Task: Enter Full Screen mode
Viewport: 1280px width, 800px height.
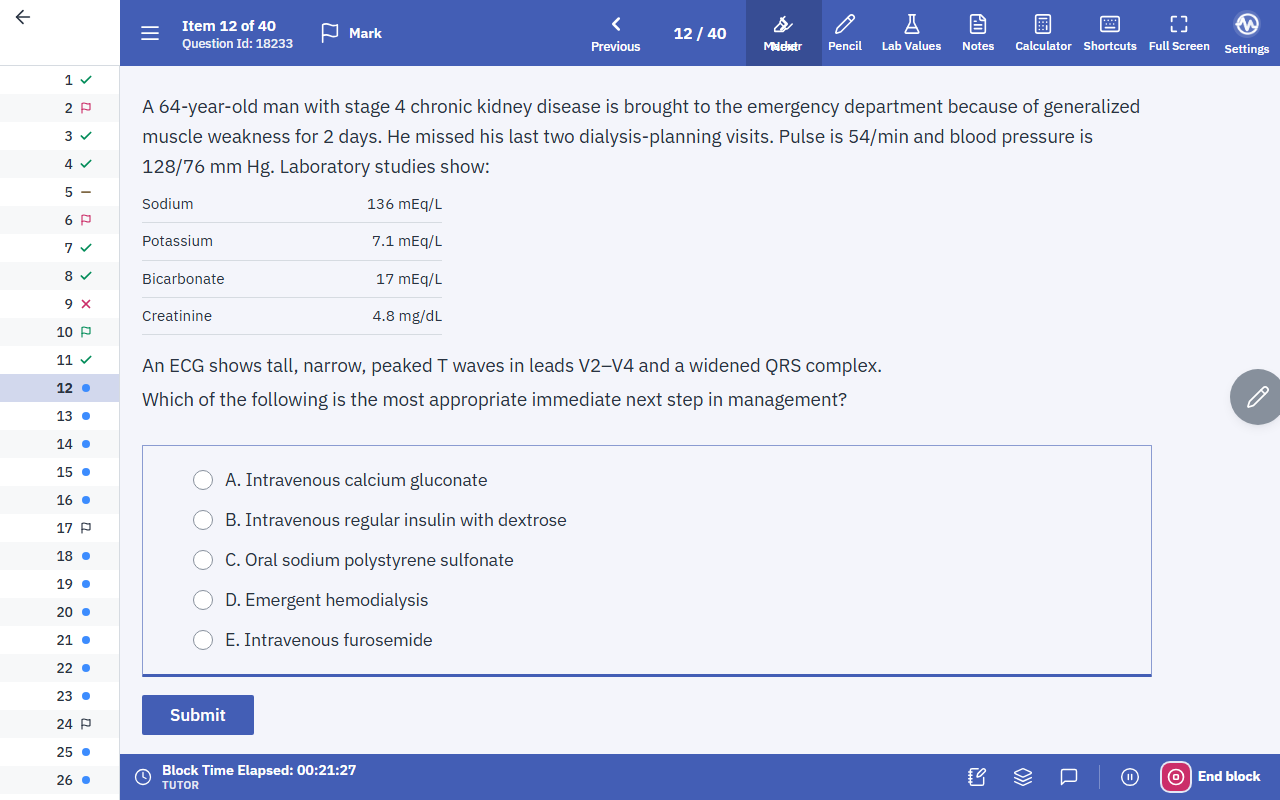Action: pyautogui.click(x=1179, y=33)
